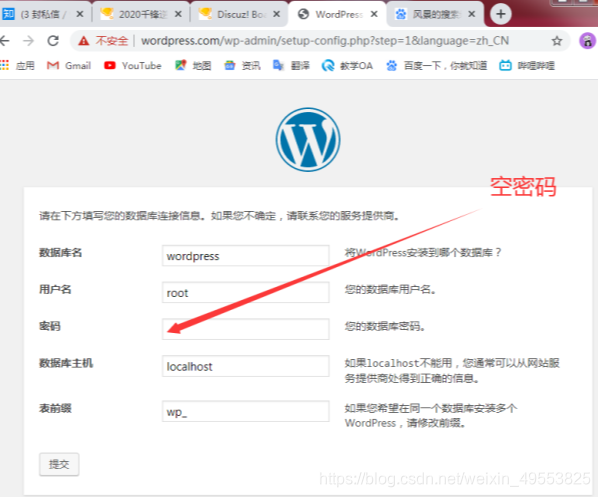
Task: Close the WordPress tab
Action: coord(374,14)
